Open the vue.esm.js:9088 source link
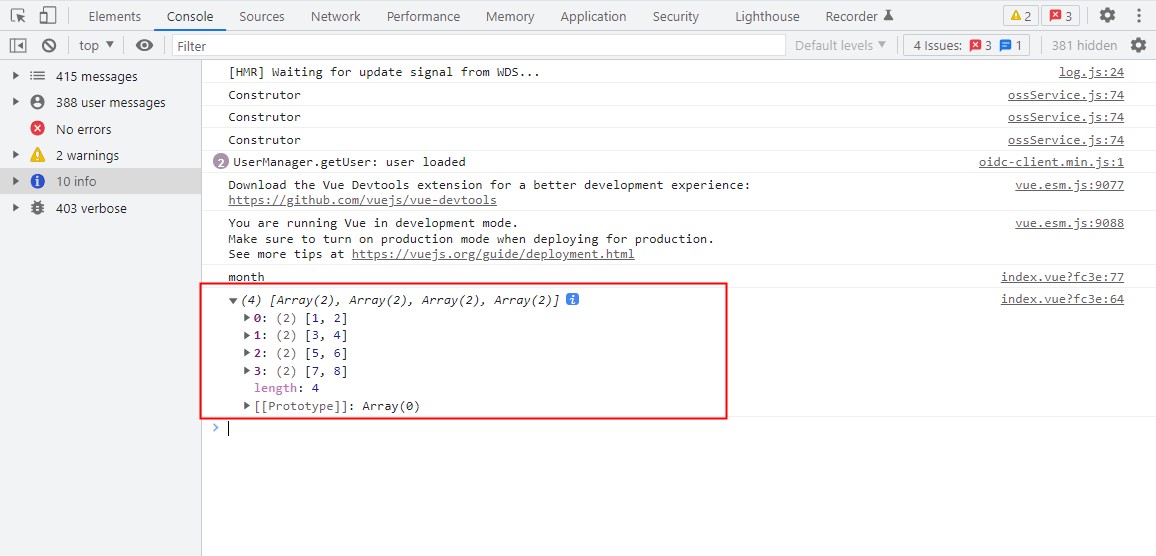This screenshot has width=1156, height=556. click(1070, 223)
